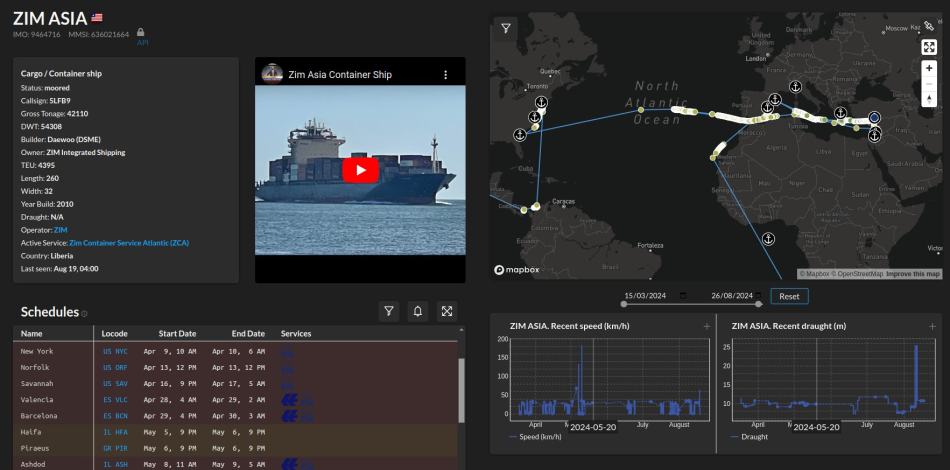Viewport: 950px width, 470px height.
Task: Zoom in on the map
Action: [x=929, y=68]
